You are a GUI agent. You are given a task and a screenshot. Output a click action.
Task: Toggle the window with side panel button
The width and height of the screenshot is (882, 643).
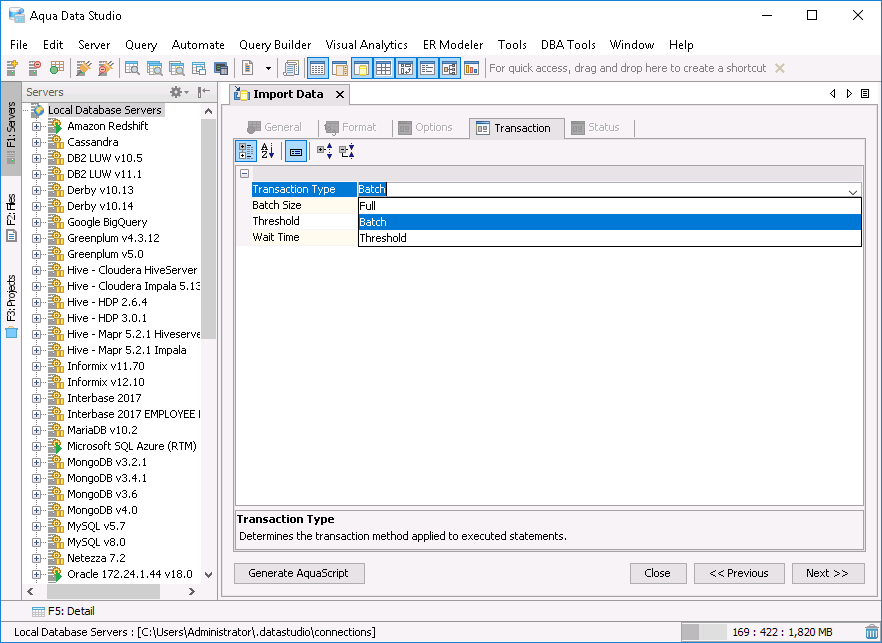[340, 68]
